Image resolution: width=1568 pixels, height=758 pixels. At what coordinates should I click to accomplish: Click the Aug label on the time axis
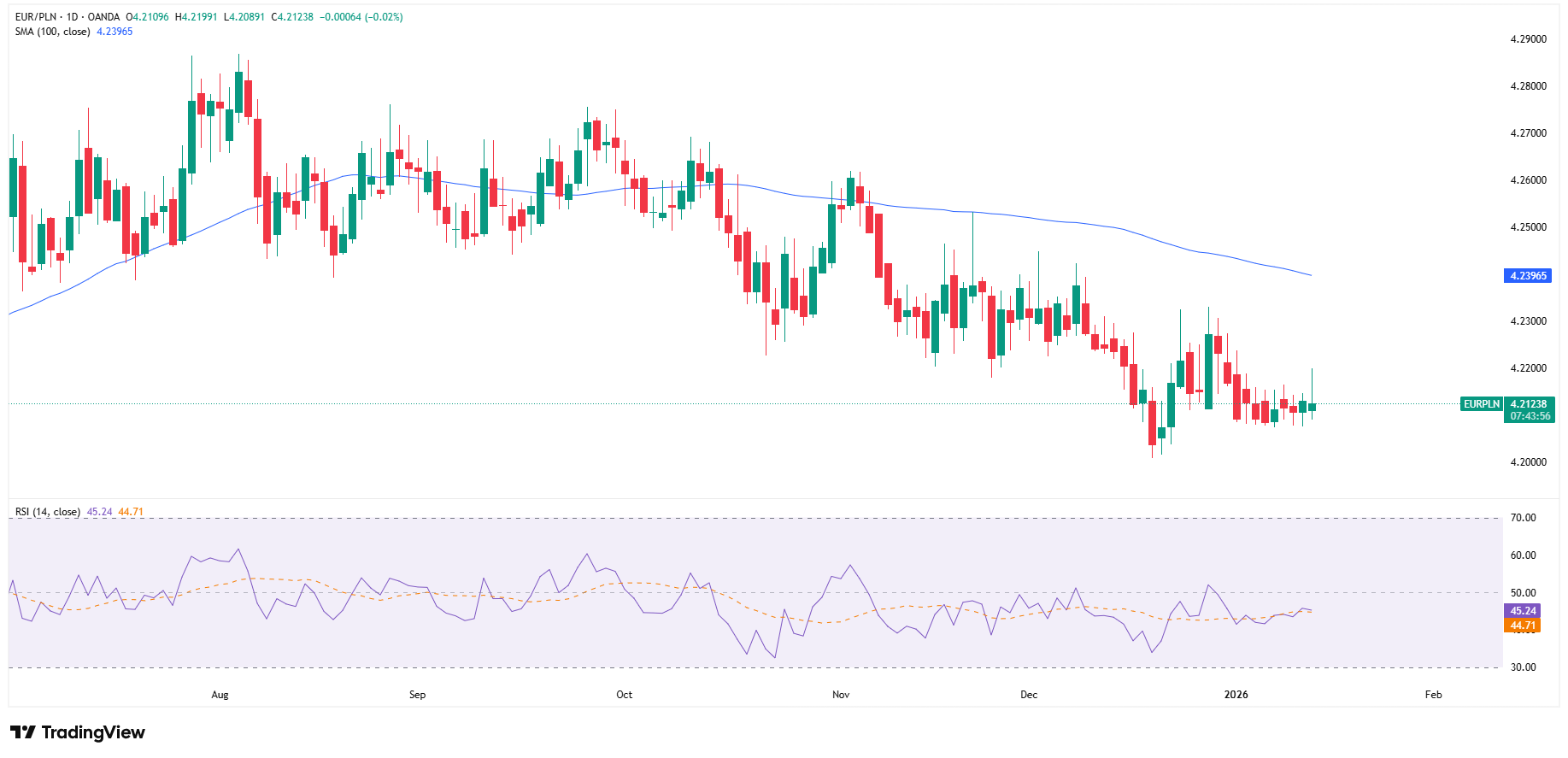point(220,695)
